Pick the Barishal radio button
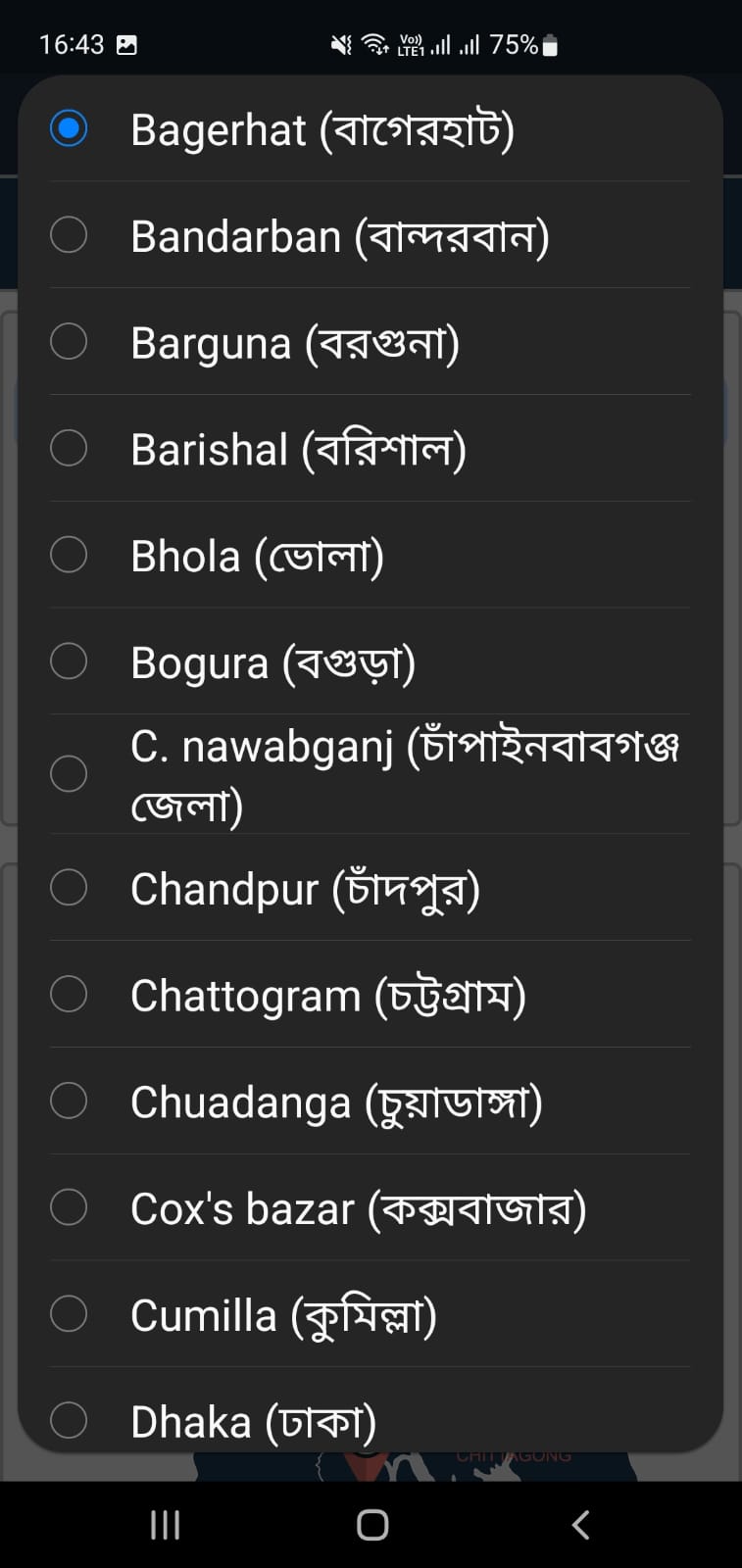This screenshot has height=1568, width=742. tap(69, 449)
